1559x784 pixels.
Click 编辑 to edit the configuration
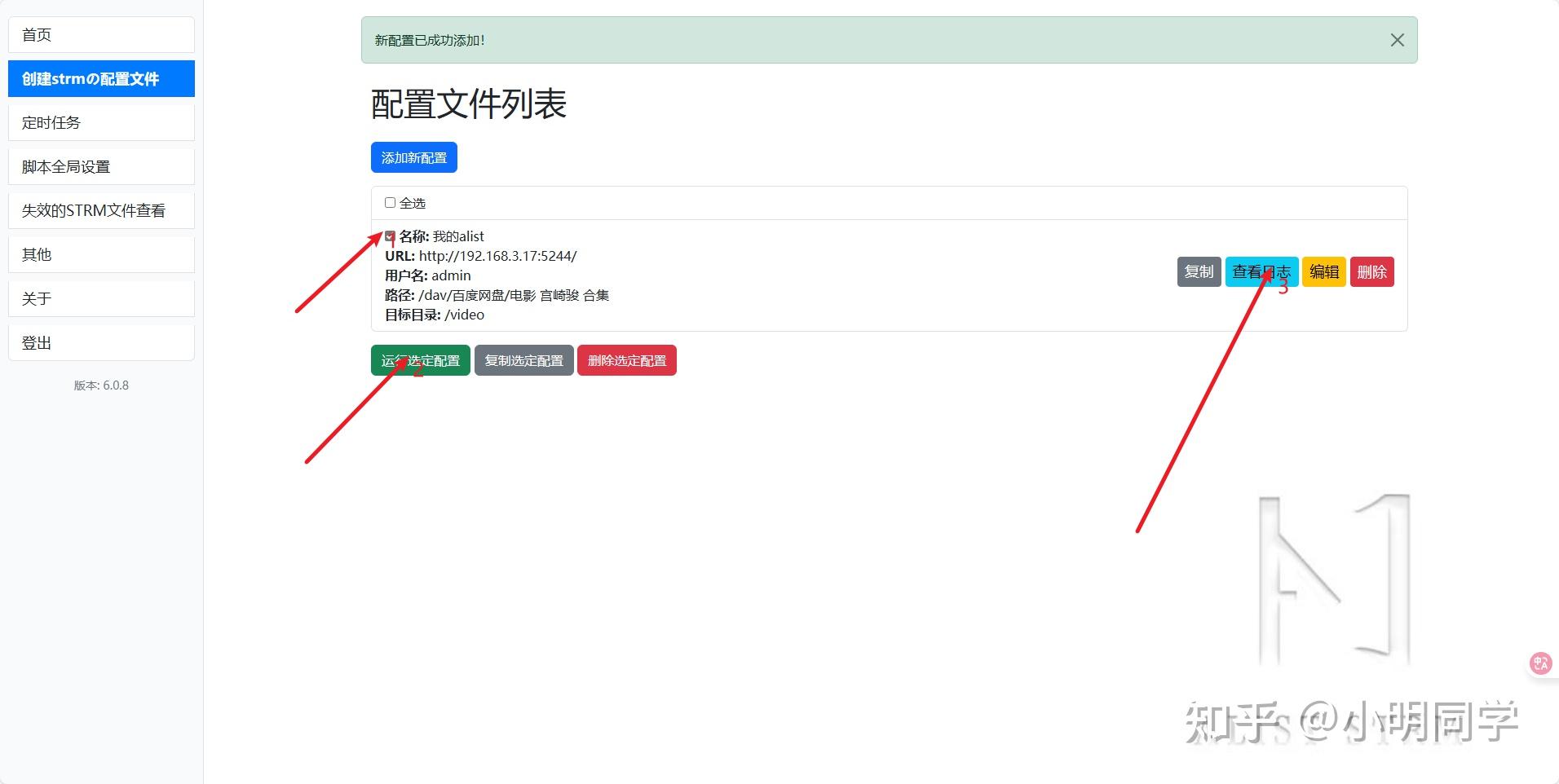(1324, 271)
